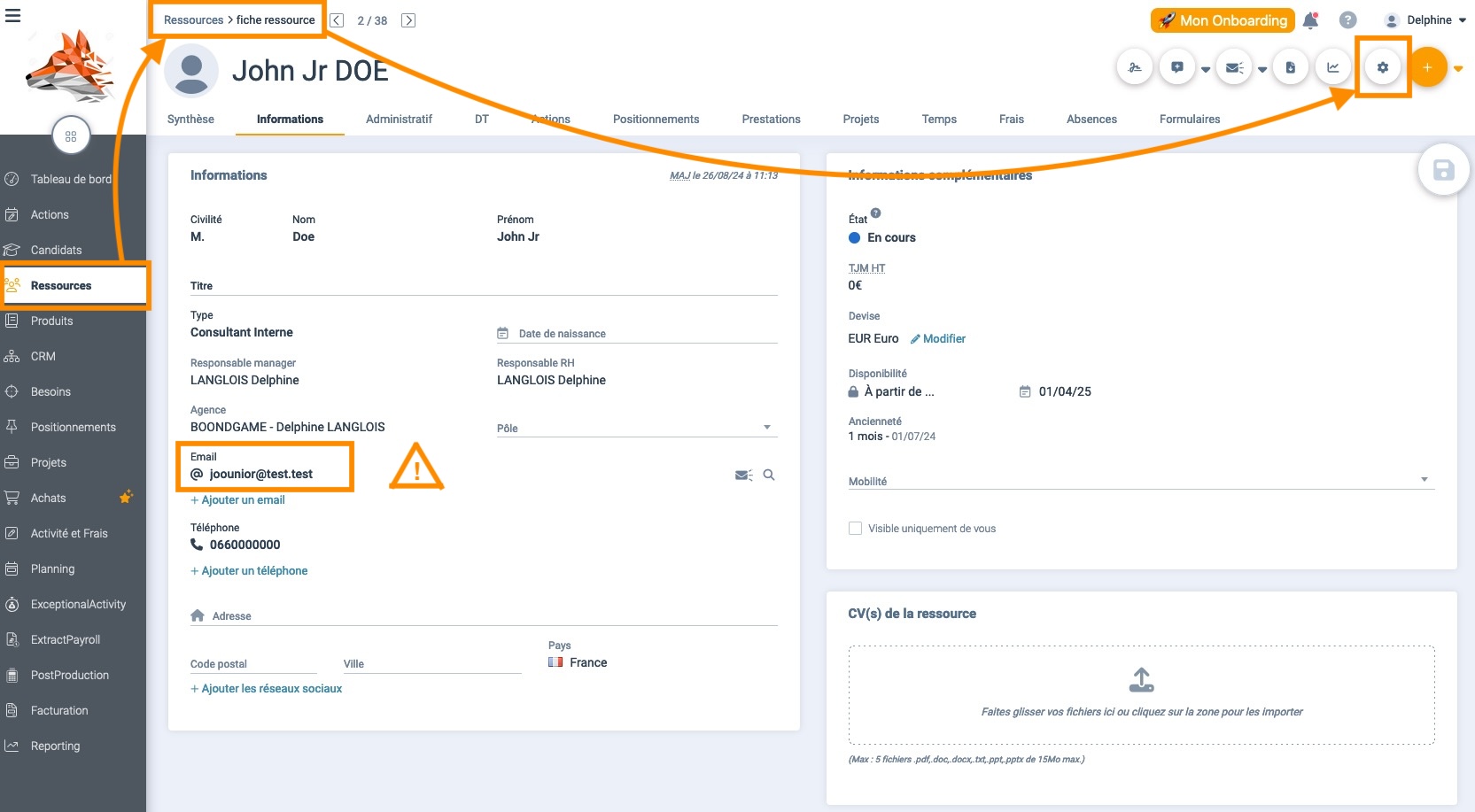Open the arrow next to the orange plus button
Screen dimensions: 1475x812
[x=1458, y=68]
